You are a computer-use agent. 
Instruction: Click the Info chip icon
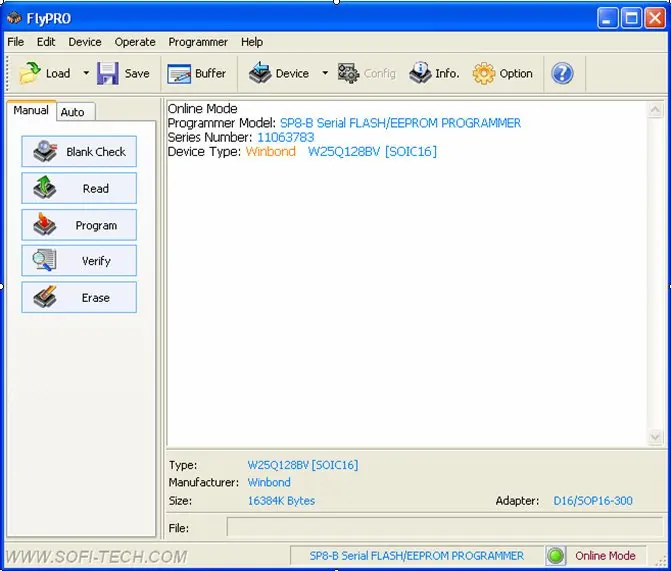click(420, 73)
